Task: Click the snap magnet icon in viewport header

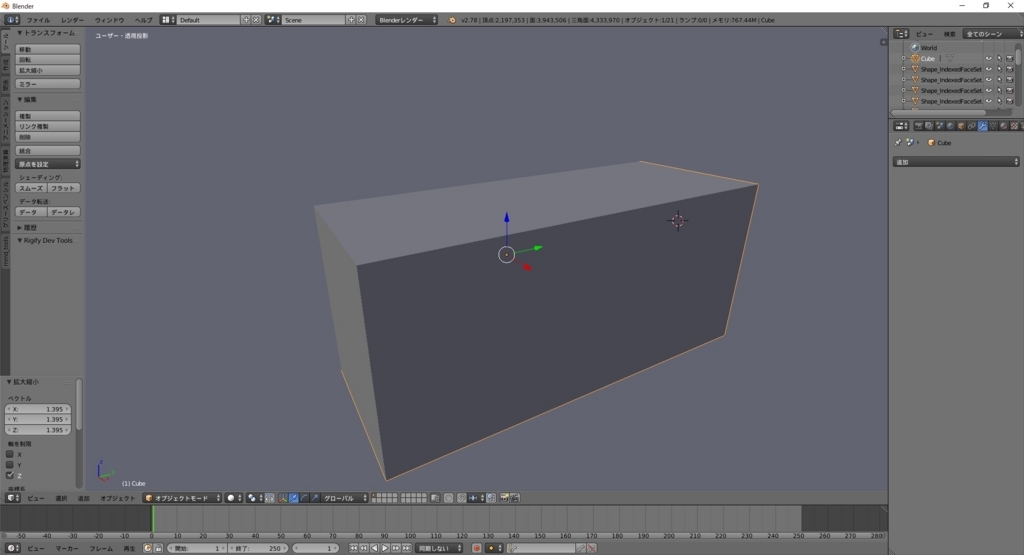Action: (x=462, y=498)
